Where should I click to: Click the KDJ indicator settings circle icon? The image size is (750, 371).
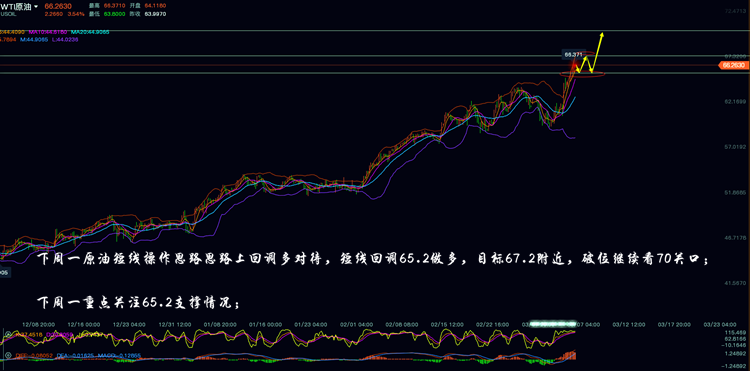8,334
